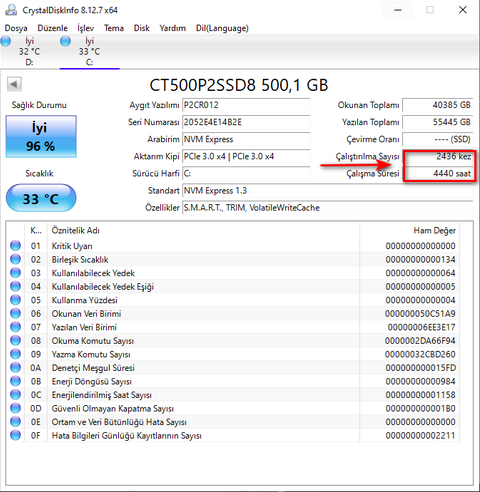
Task: Click the Aygıt Yazılımı field P2CR012
Action: coord(246,105)
